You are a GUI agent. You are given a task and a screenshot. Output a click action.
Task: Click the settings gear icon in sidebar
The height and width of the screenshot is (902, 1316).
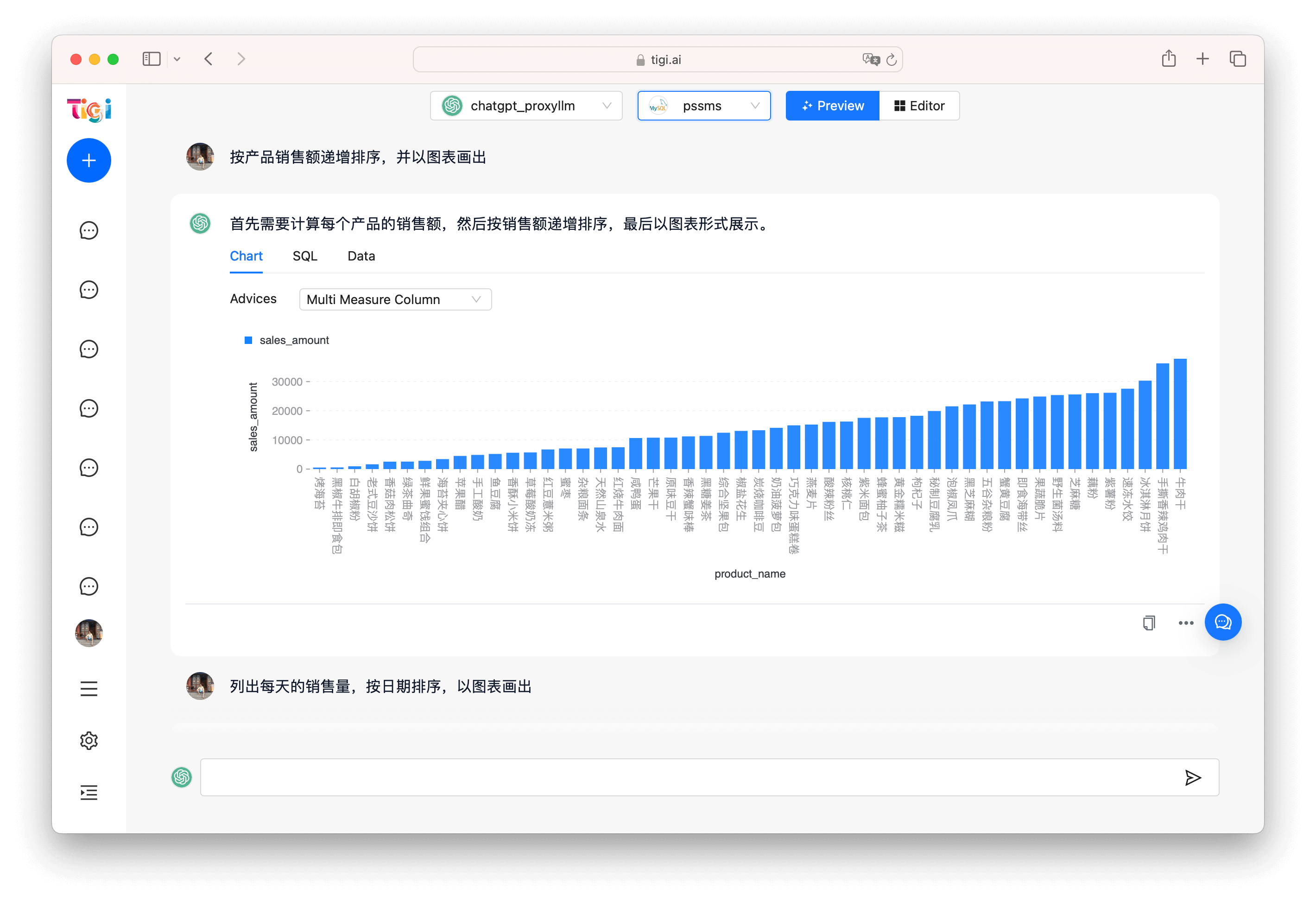(x=89, y=741)
